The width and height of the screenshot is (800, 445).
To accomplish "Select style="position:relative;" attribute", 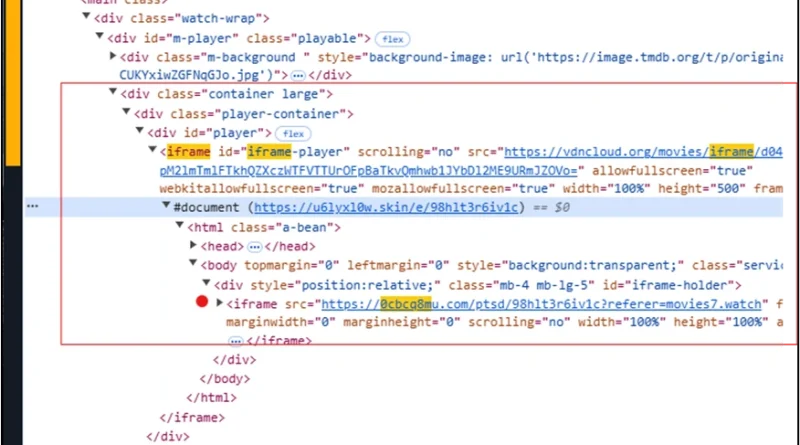I will 345,285.
